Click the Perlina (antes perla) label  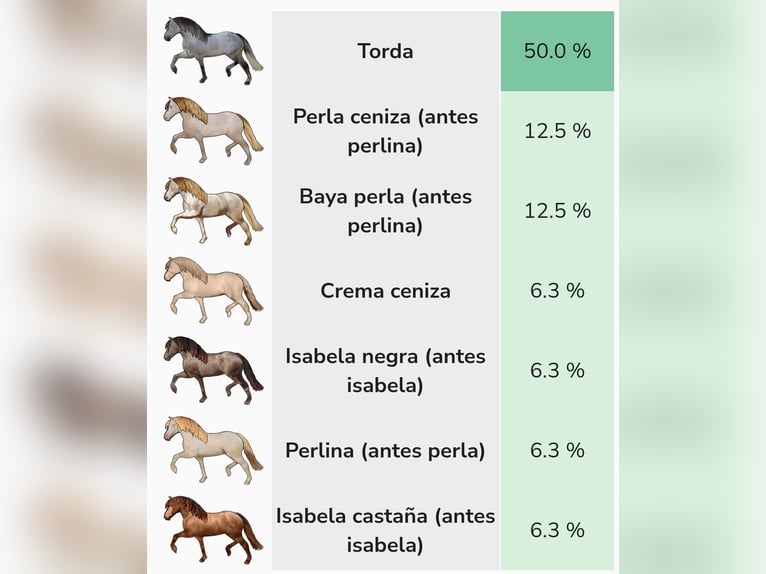coord(385,451)
